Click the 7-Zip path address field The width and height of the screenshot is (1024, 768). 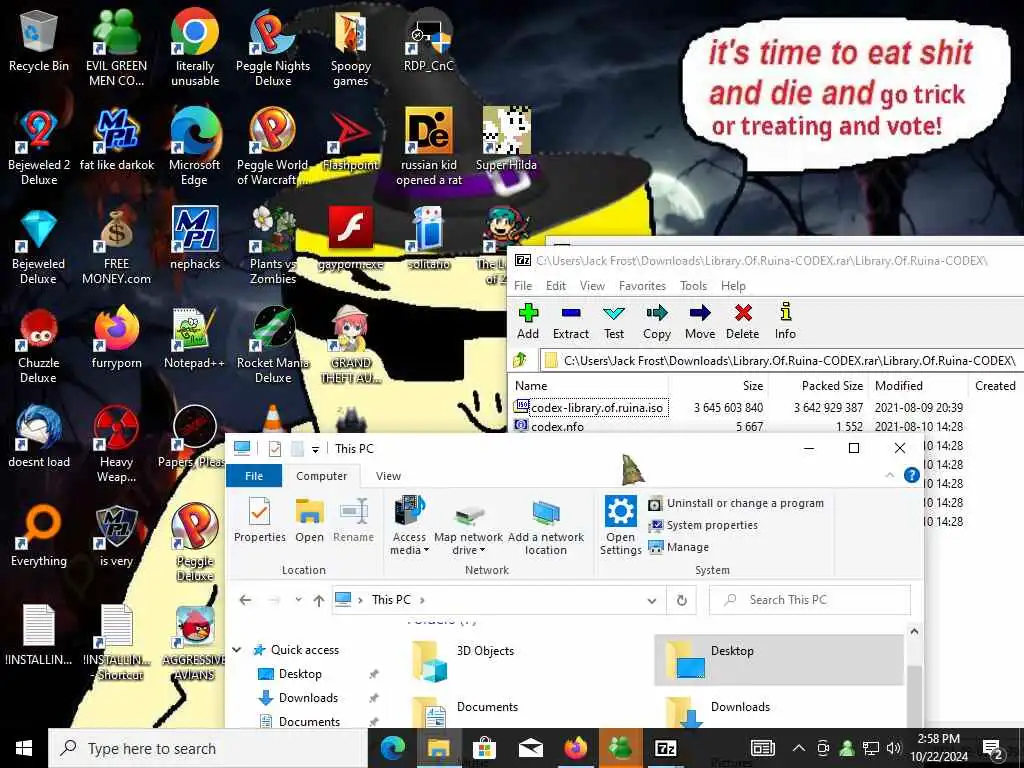(781, 360)
